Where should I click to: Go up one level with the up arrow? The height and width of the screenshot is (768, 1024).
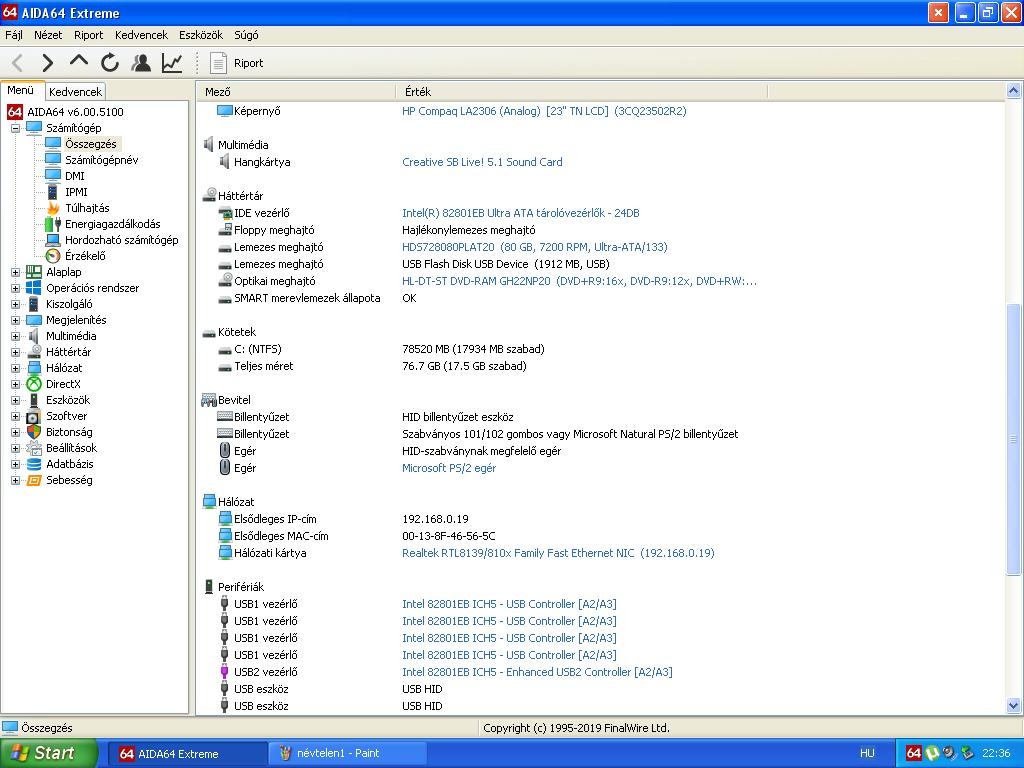78,61
